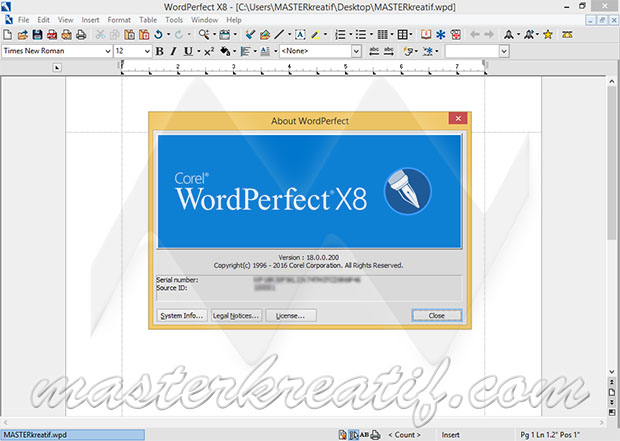Click the Copy icon in the toolbar
The width and height of the screenshot is (620, 441).
click(x=114, y=35)
